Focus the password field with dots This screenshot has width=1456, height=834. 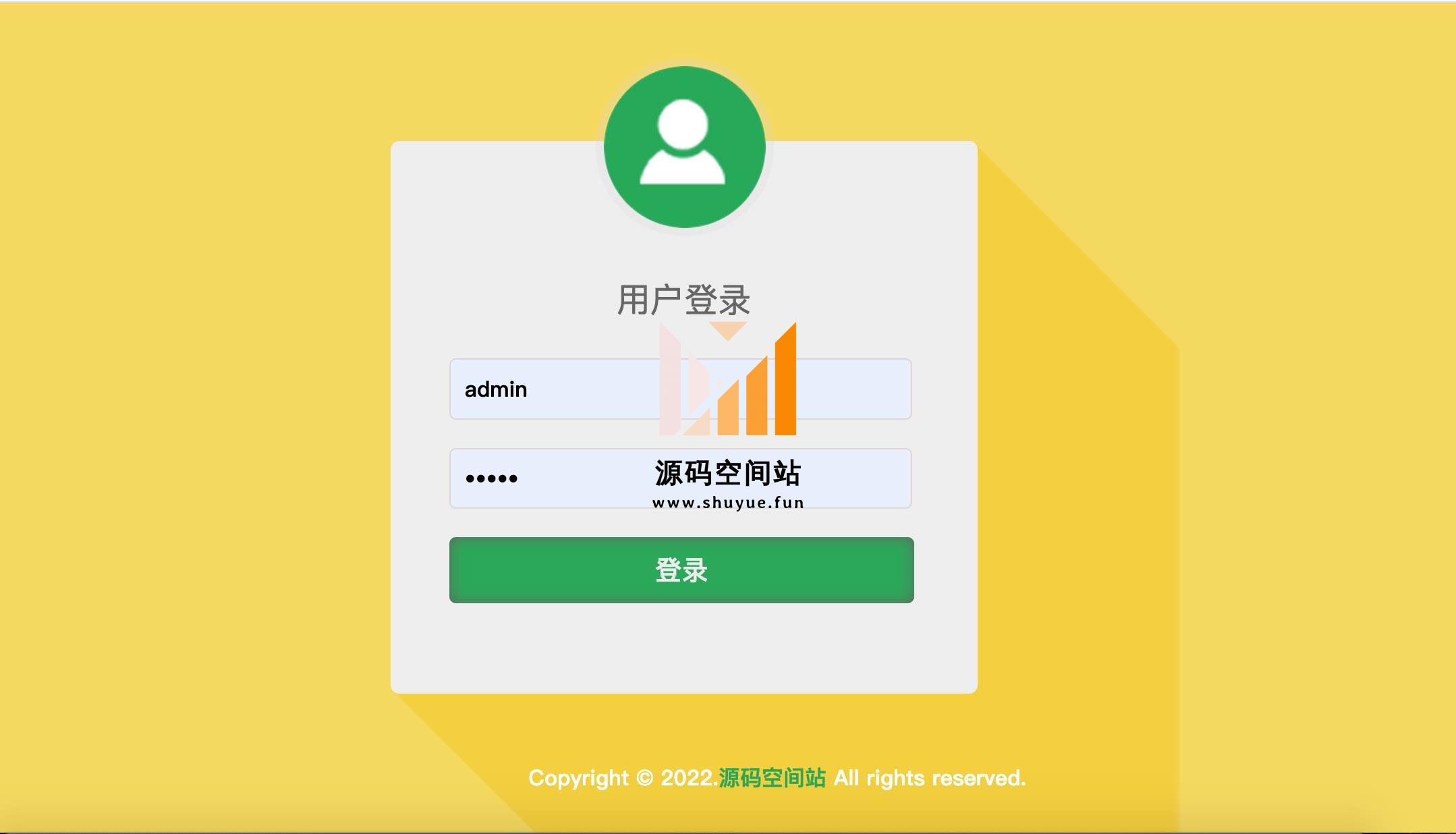pyautogui.click(x=681, y=478)
